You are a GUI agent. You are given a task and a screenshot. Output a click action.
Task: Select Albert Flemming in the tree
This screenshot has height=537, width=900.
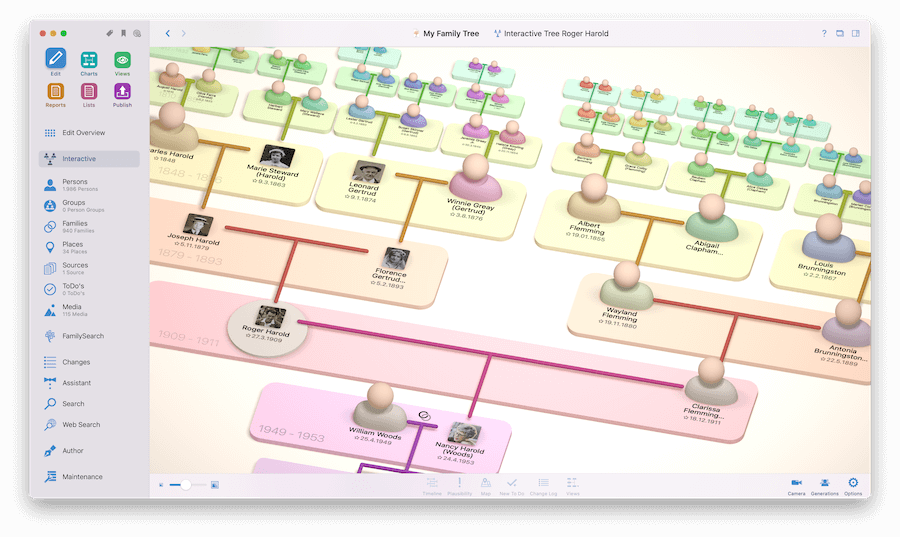pos(592,207)
